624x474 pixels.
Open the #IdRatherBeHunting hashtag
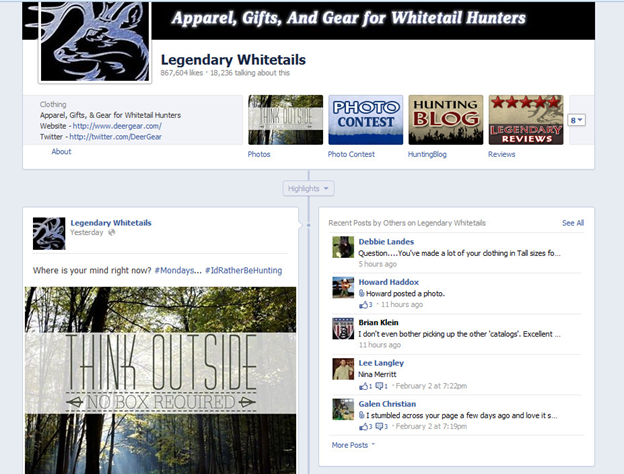[x=244, y=271]
